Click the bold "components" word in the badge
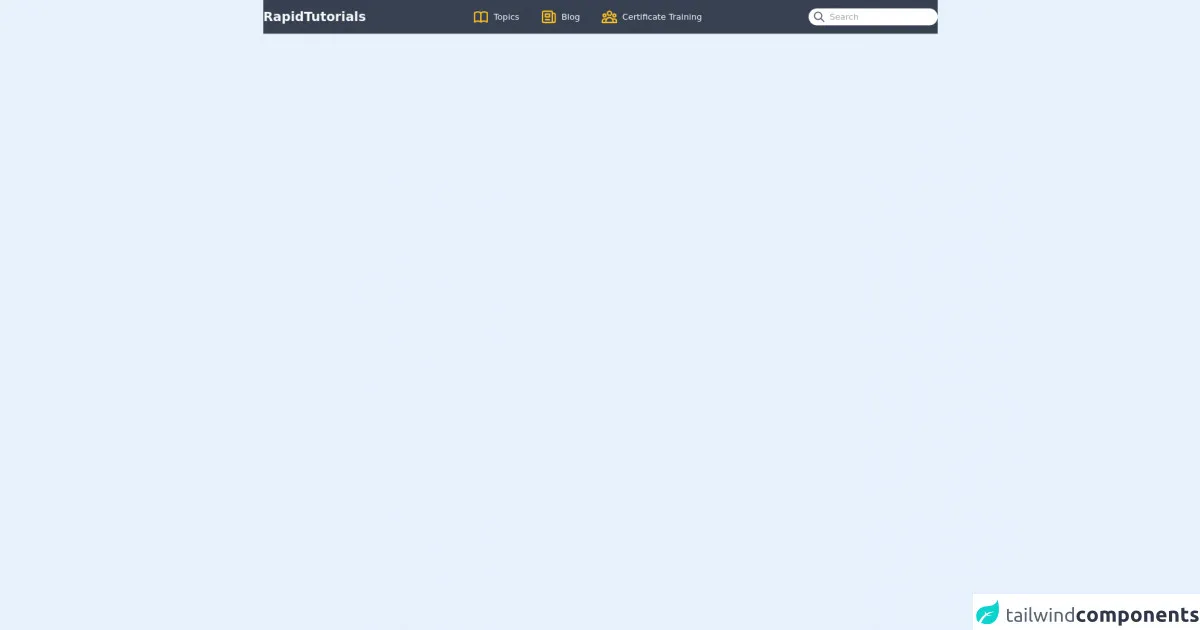The image size is (1200, 630). 1137,615
